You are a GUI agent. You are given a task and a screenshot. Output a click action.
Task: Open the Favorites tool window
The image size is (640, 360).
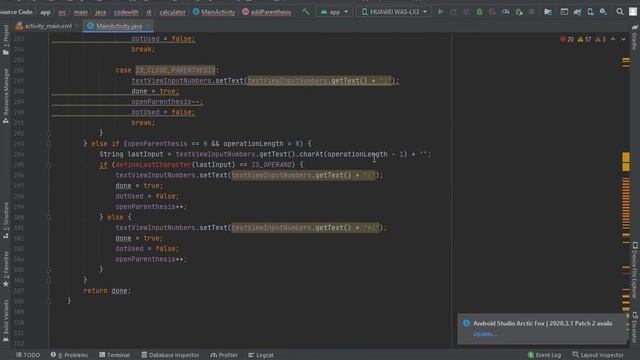(5, 269)
